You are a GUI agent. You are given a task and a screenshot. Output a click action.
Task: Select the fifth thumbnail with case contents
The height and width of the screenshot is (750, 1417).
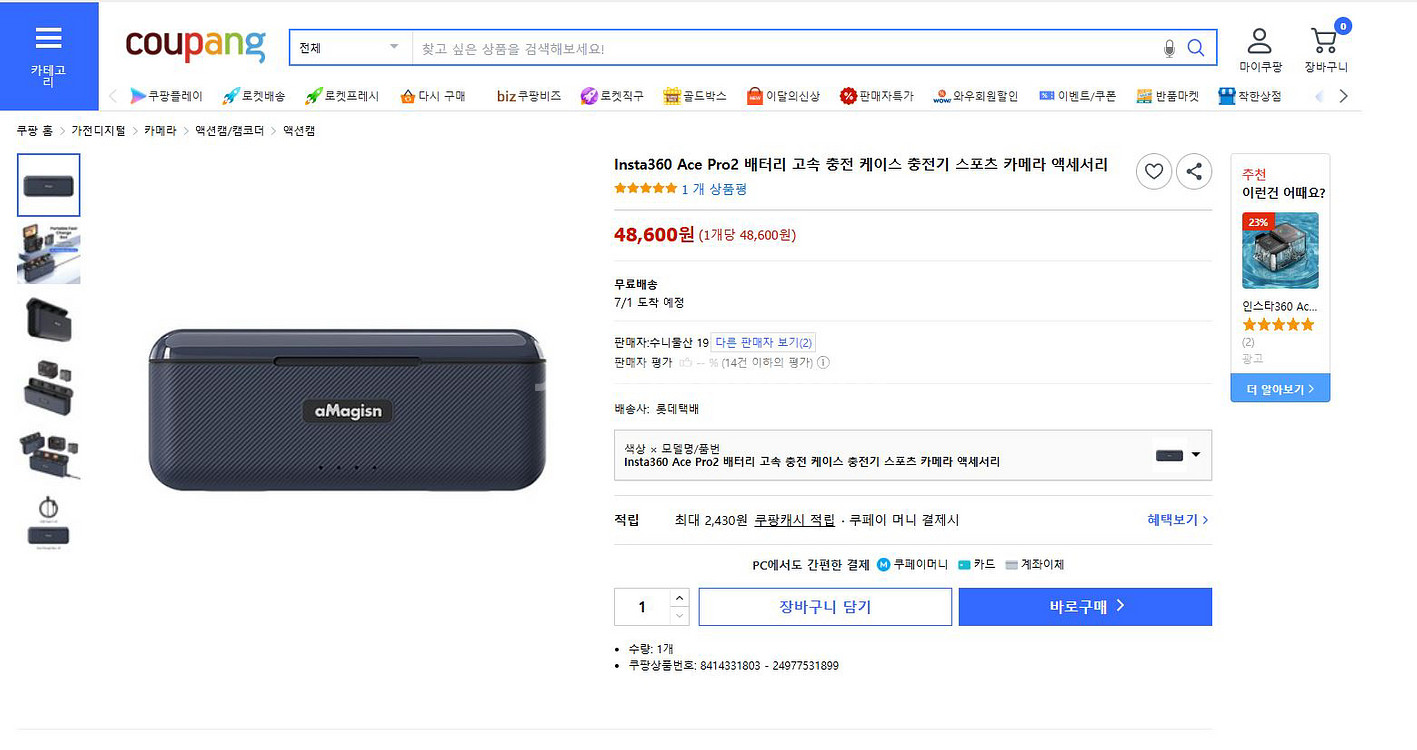point(49,454)
